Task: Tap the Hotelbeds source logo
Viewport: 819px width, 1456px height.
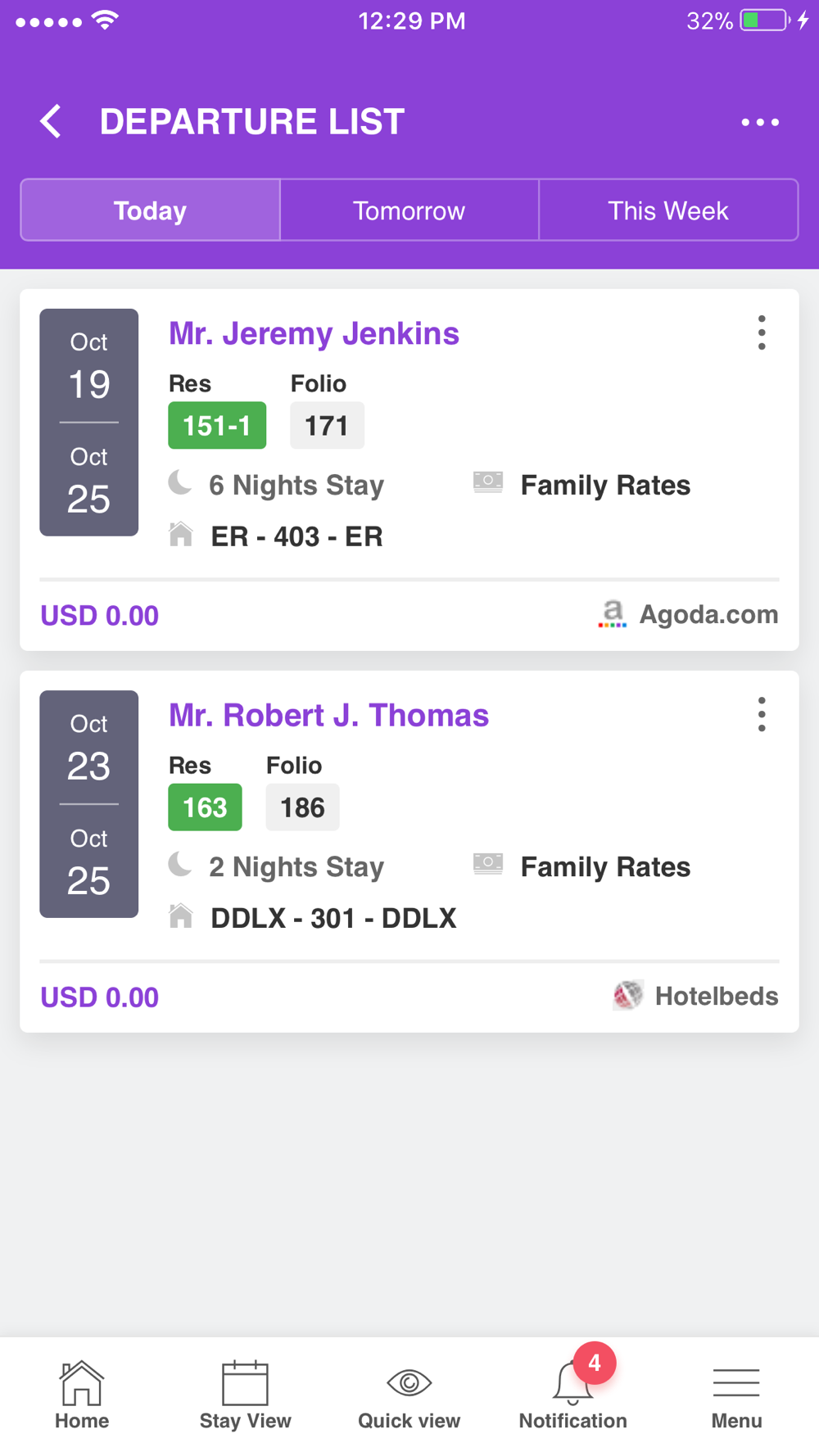Action: (x=628, y=996)
